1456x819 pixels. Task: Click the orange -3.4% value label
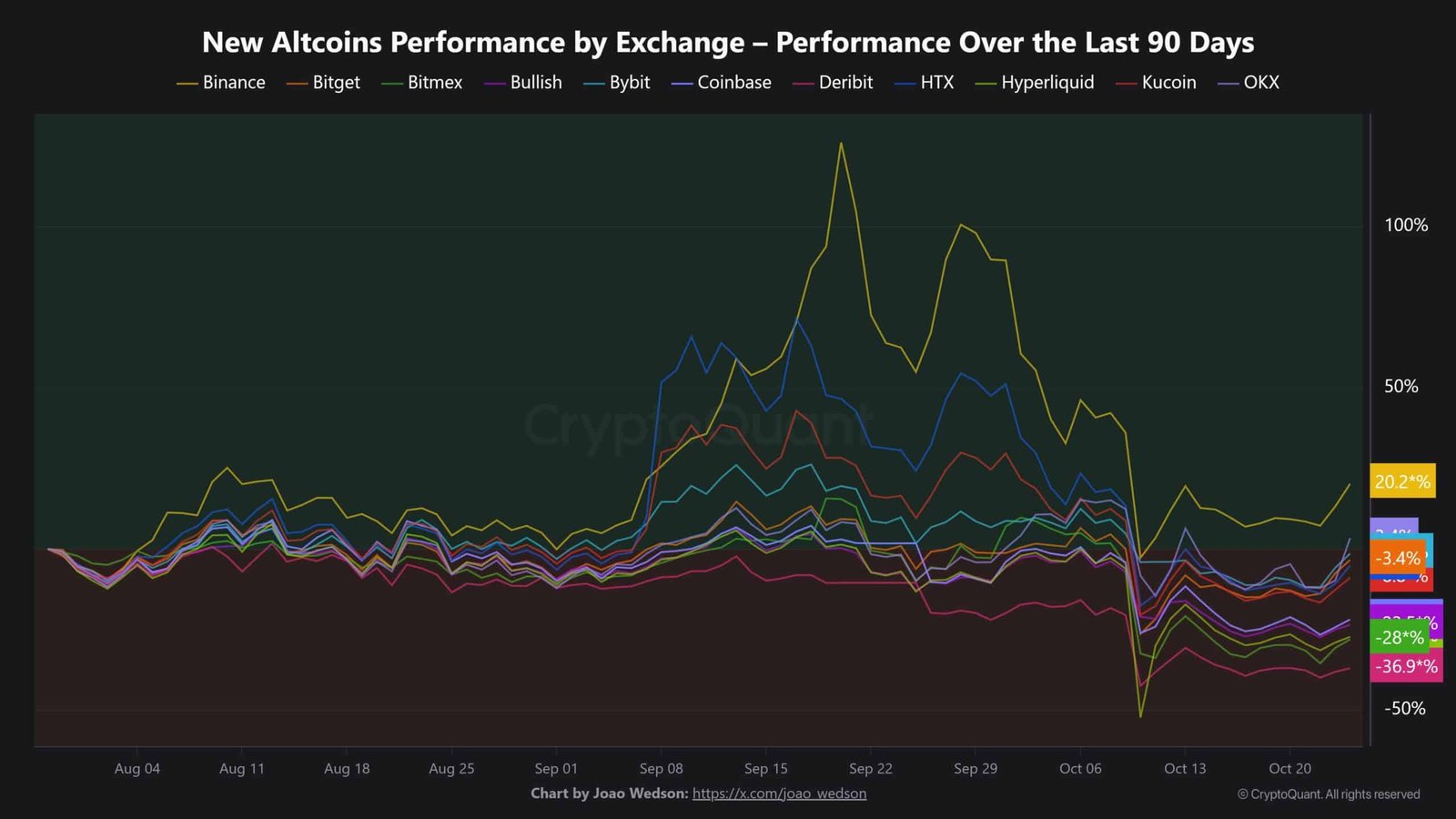[1398, 558]
